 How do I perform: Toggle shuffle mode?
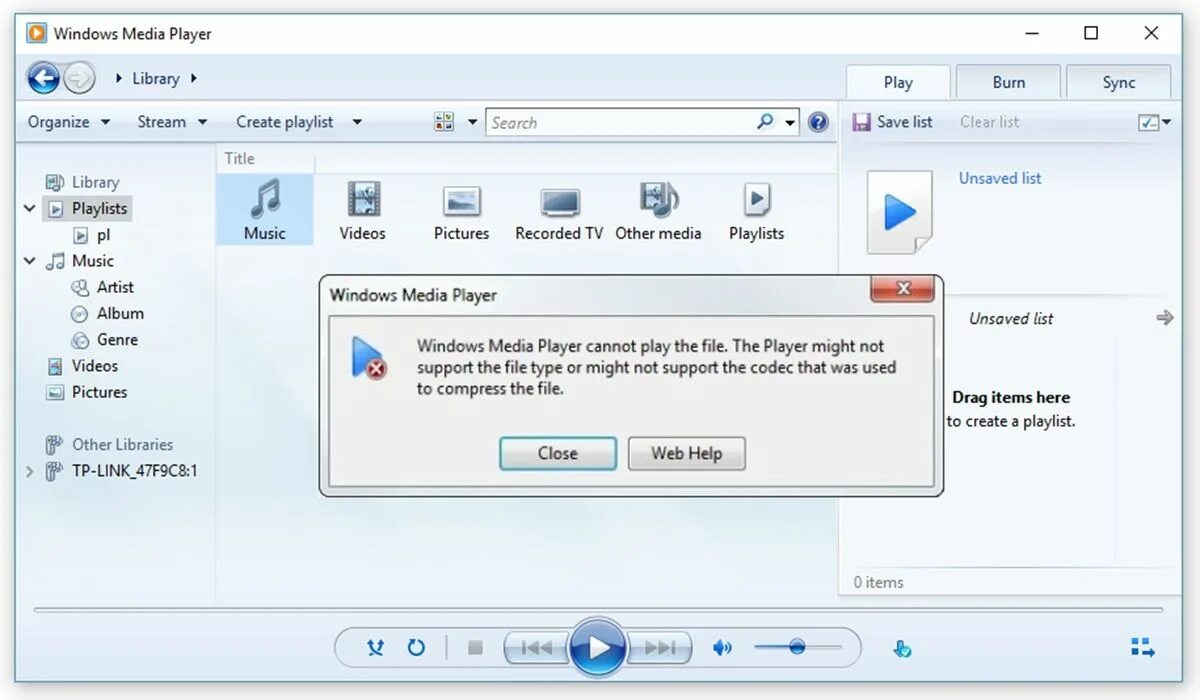375,648
